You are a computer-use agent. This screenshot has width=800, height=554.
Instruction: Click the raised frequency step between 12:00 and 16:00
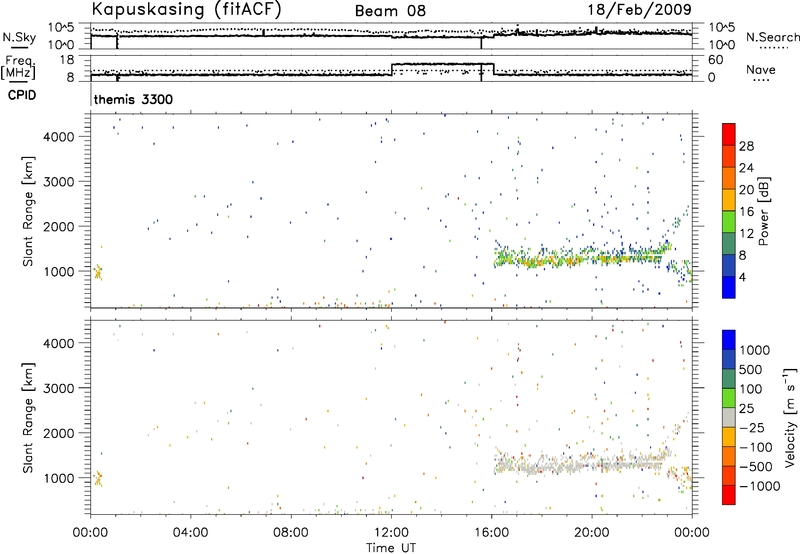tap(442, 64)
